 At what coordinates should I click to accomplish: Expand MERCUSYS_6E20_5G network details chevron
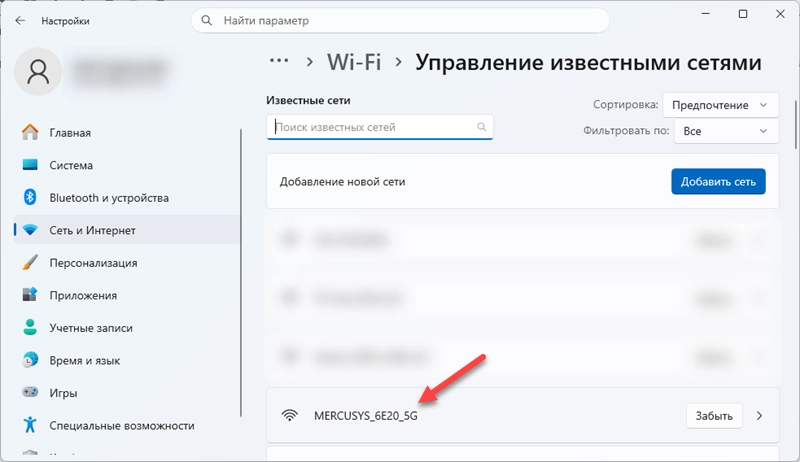759,416
